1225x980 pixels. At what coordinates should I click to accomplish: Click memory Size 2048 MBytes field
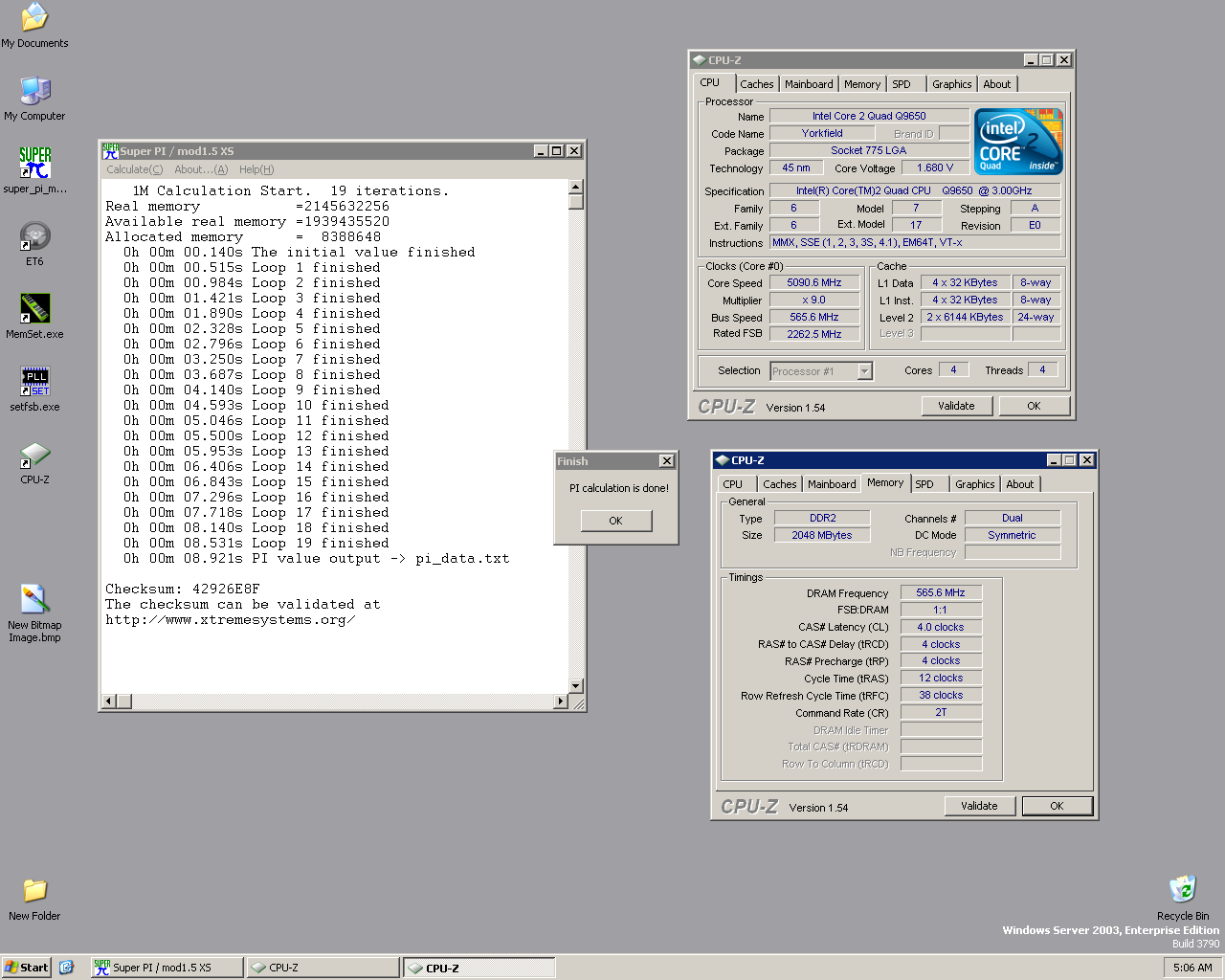pos(822,536)
